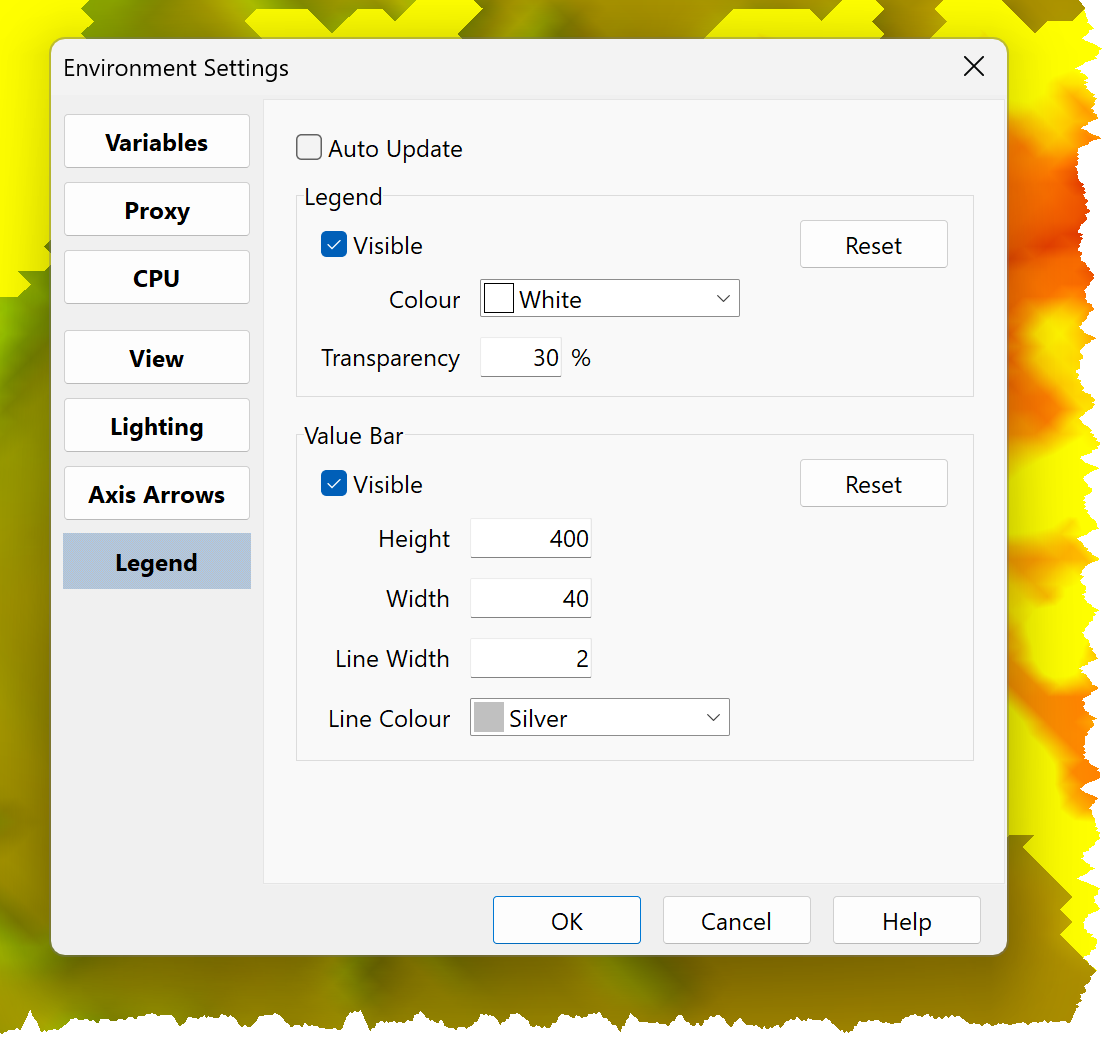Open the Variables settings tab

tap(157, 141)
